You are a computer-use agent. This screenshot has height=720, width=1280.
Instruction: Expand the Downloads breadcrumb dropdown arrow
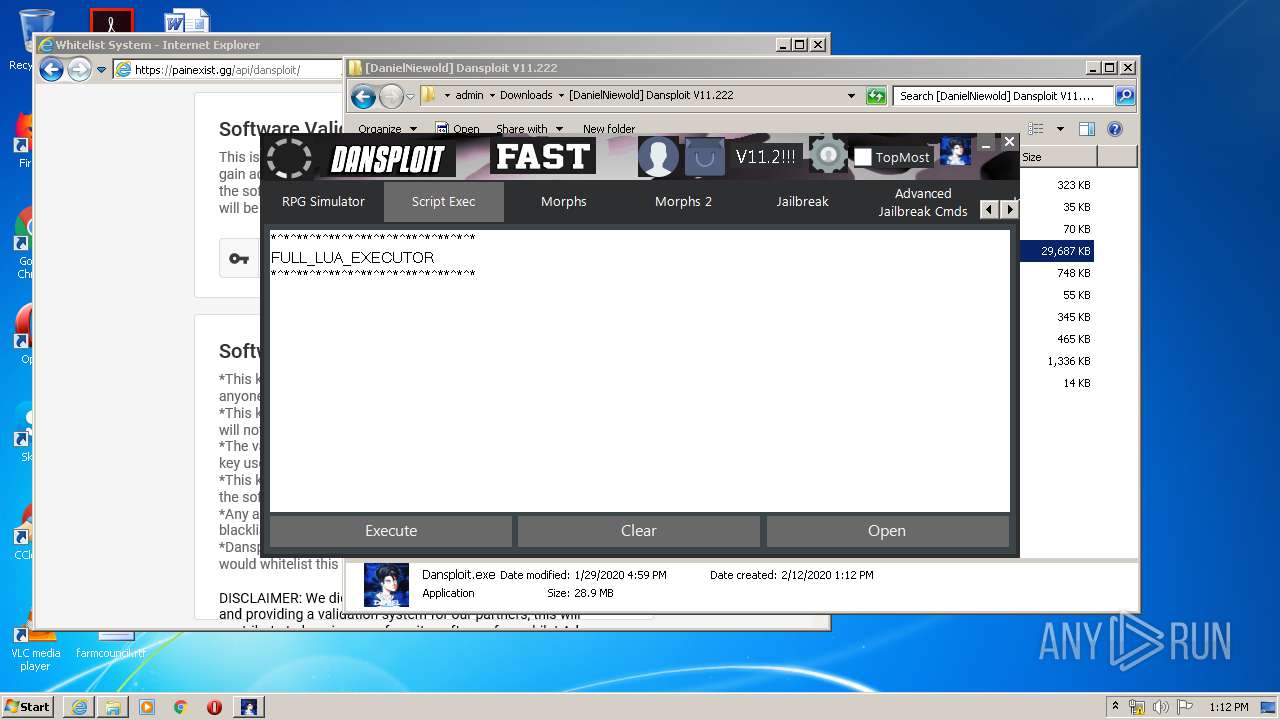(561, 96)
